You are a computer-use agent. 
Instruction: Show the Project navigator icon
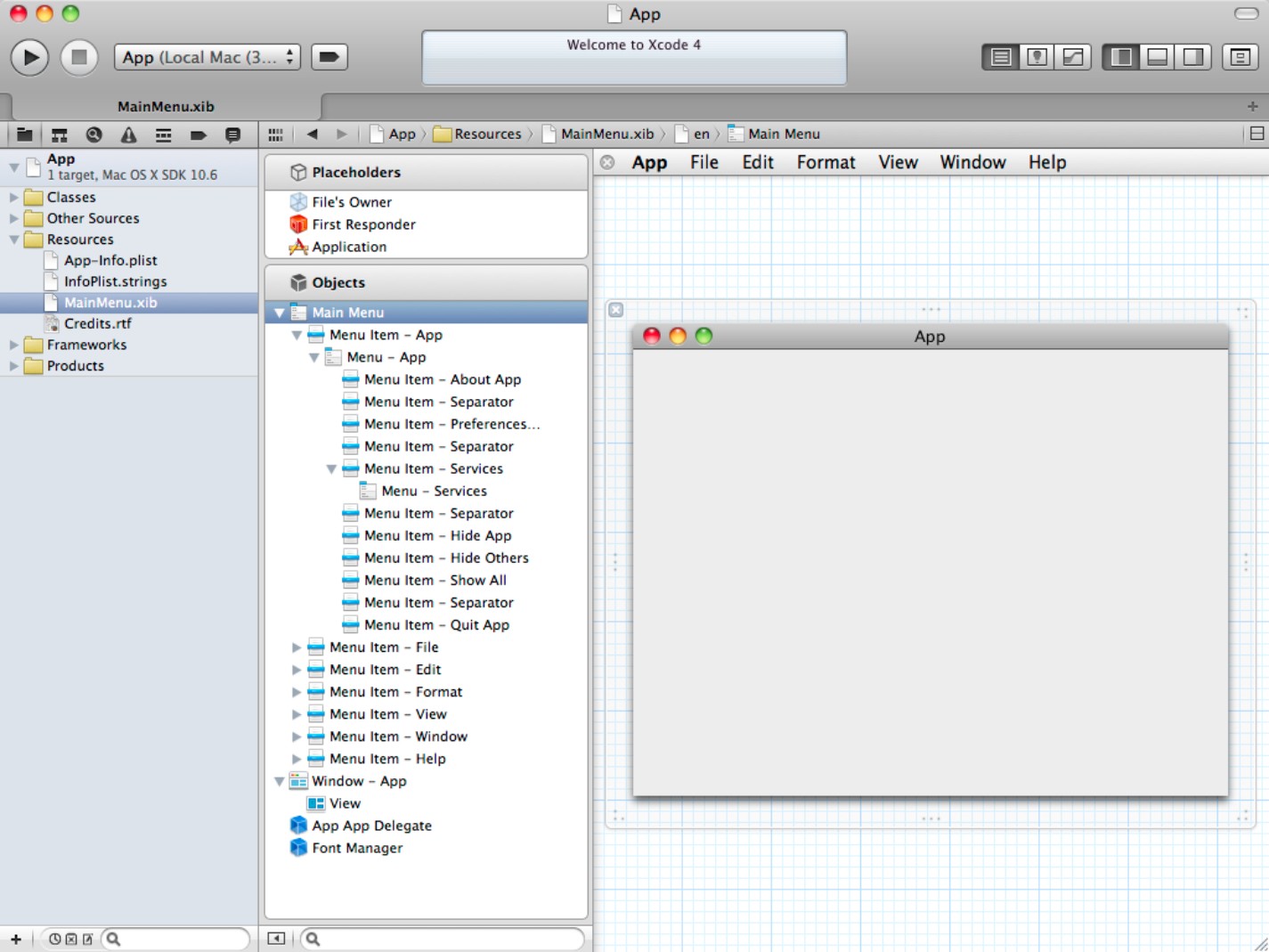tap(24, 134)
